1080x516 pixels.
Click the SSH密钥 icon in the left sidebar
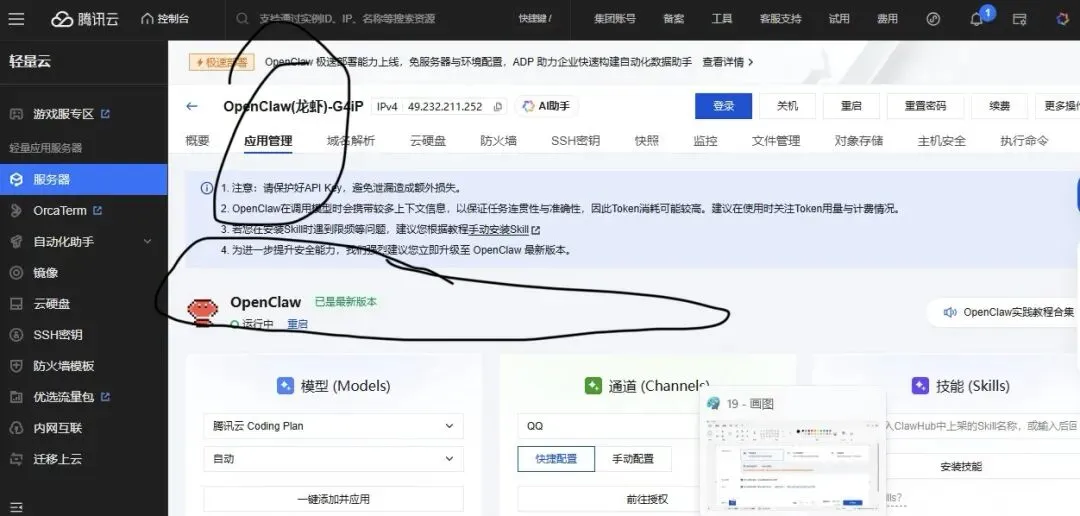[x=16, y=335]
